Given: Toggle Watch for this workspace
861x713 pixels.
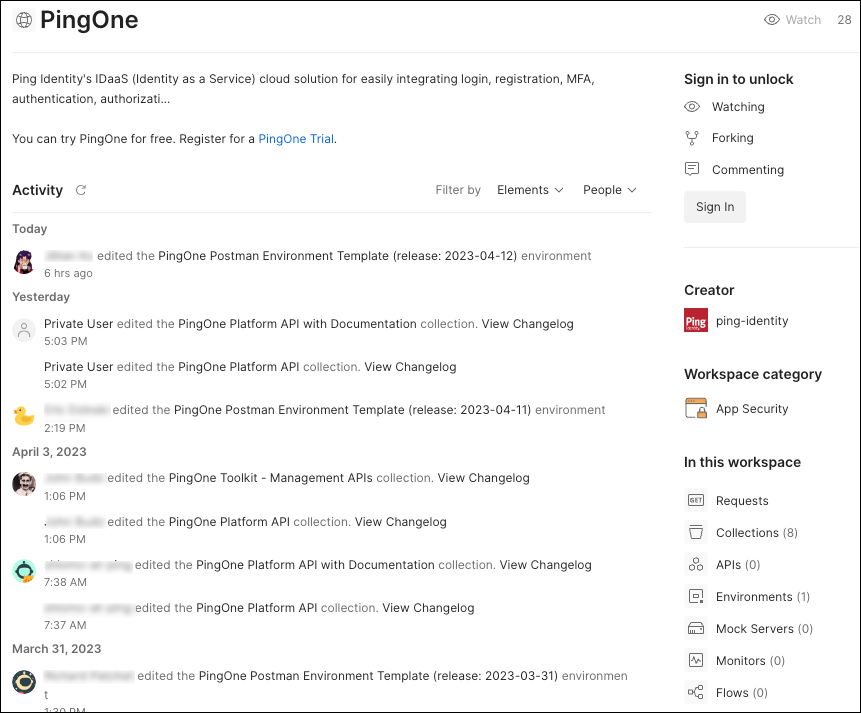Looking at the screenshot, I should click(793, 19).
